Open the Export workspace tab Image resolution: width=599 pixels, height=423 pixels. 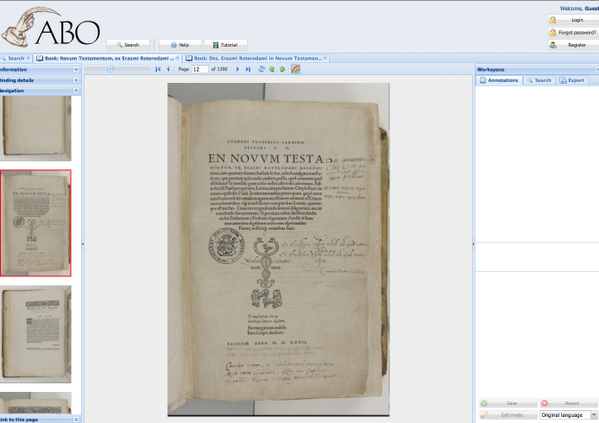(x=572, y=80)
